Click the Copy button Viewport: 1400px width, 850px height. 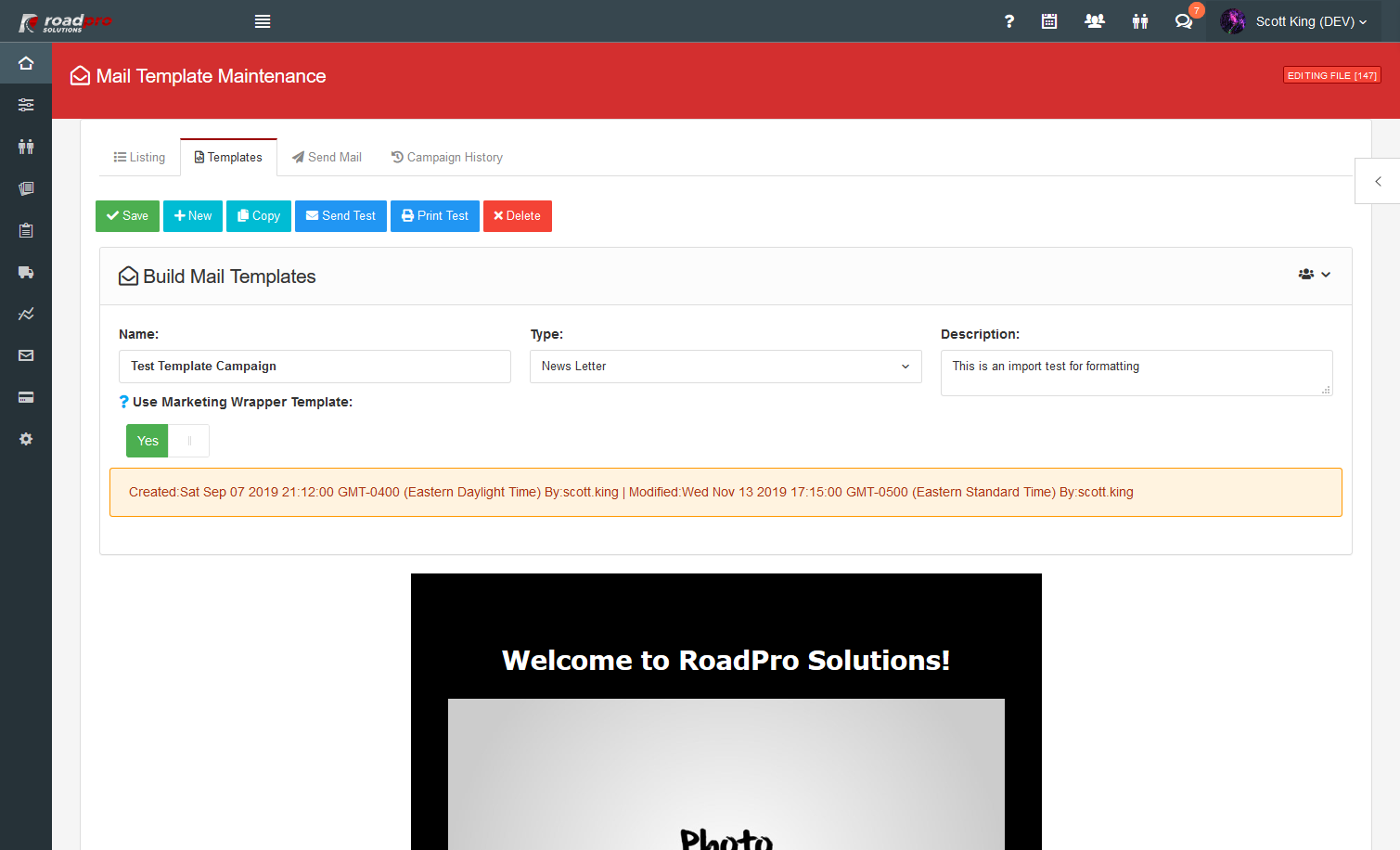[259, 216]
